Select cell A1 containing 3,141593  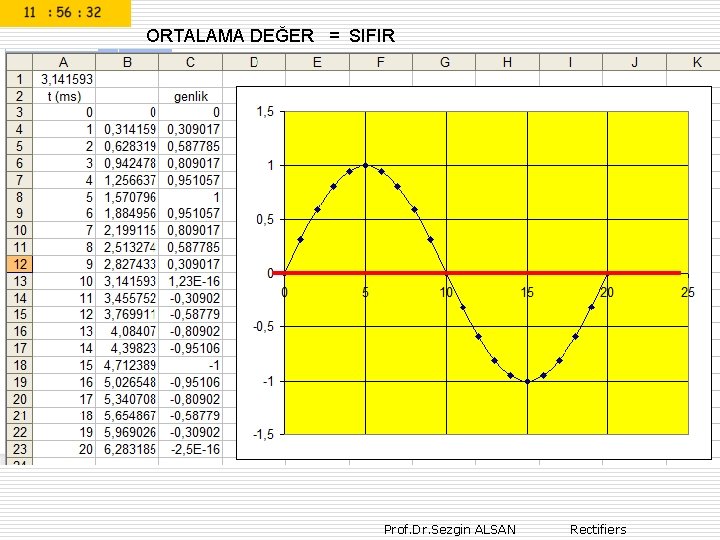coord(64,79)
